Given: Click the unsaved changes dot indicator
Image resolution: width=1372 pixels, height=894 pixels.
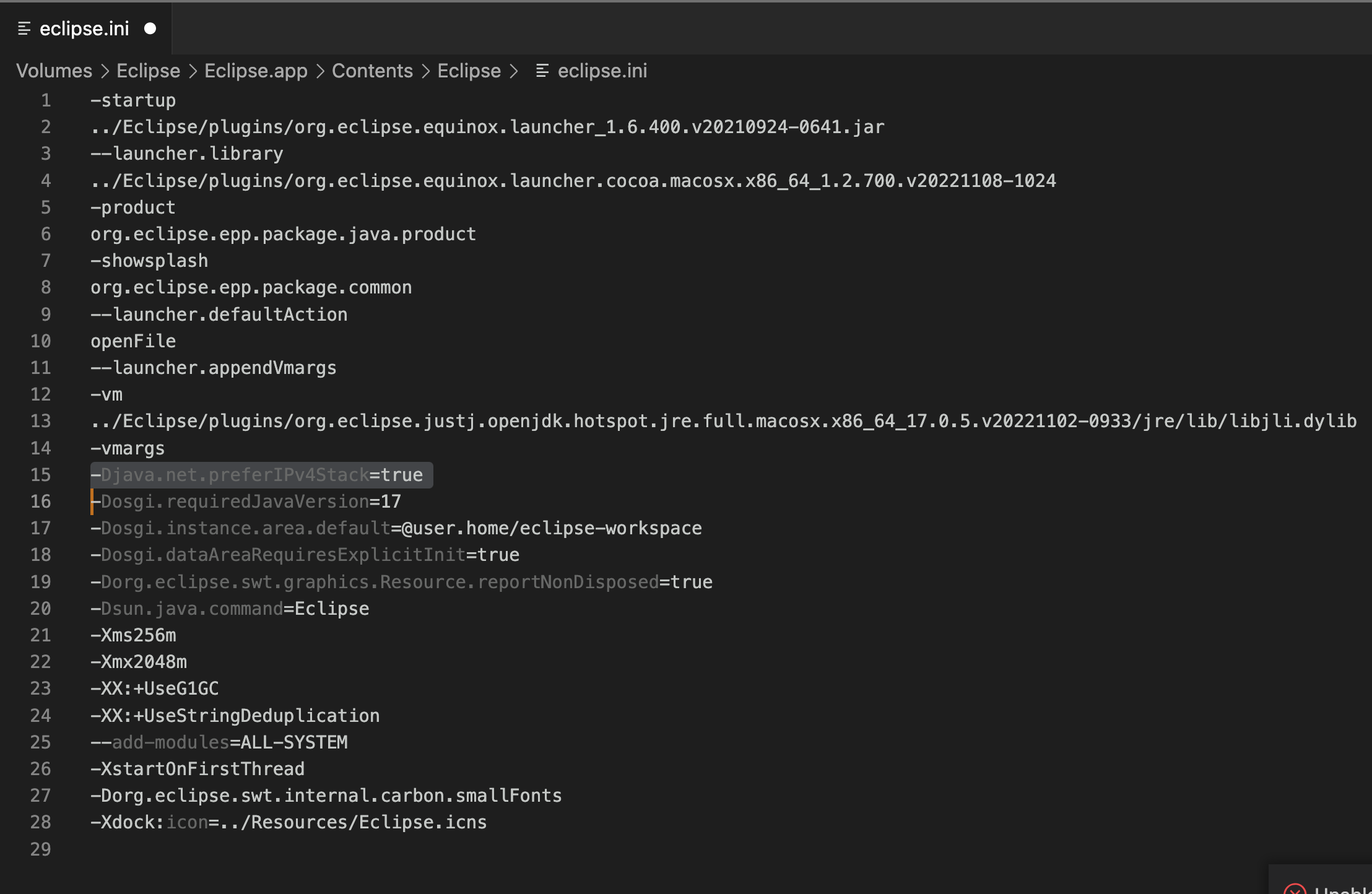Looking at the screenshot, I should 150,27.
